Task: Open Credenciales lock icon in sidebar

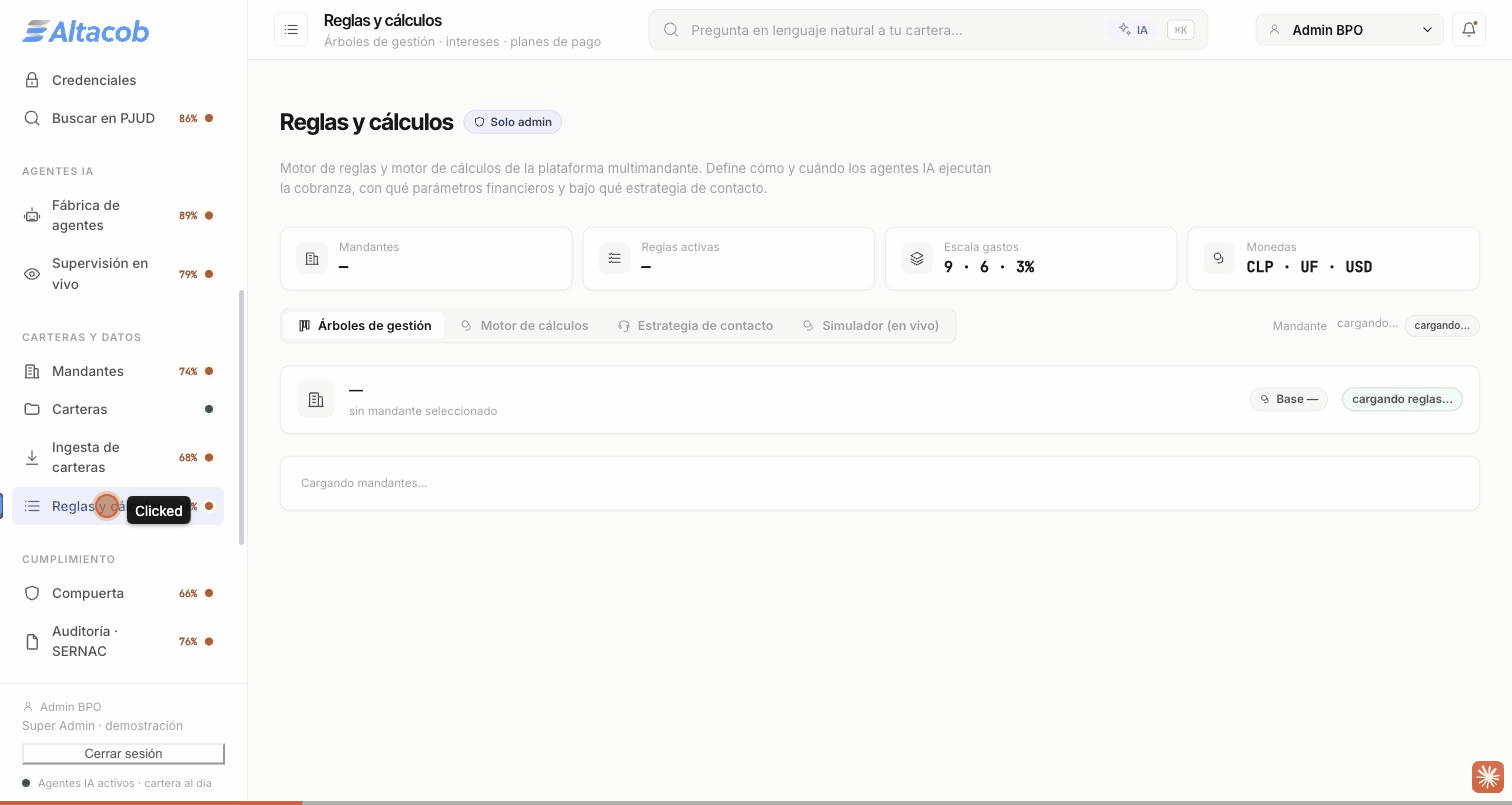Action: 32,80
